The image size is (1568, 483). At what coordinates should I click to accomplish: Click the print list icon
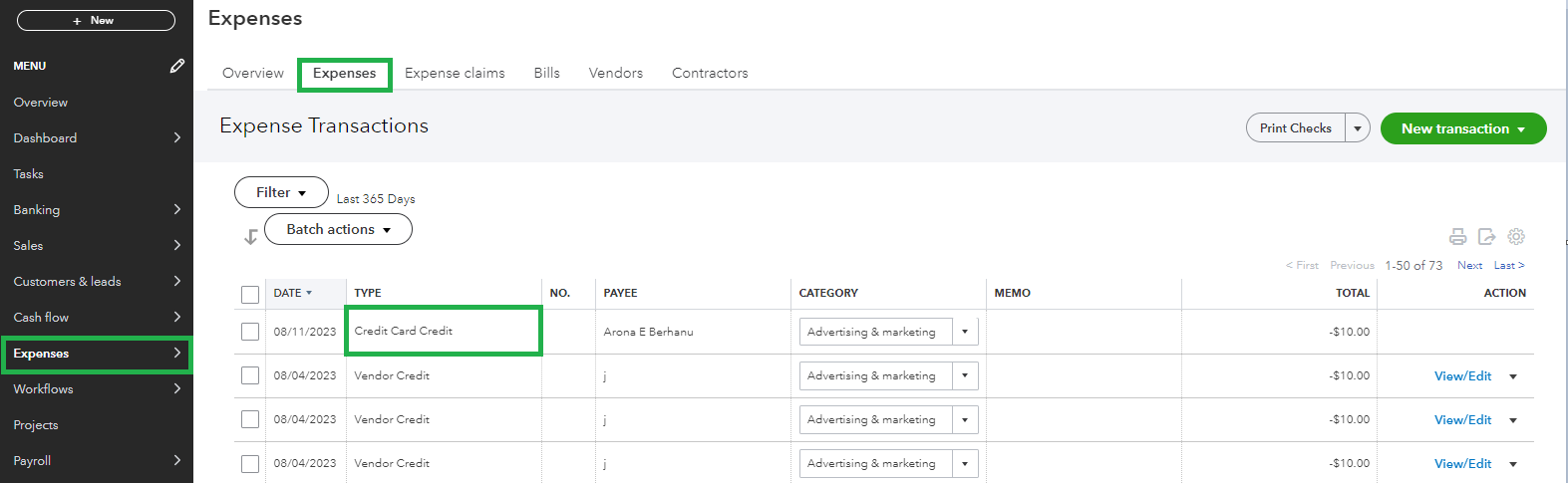tap(1457, 236)
